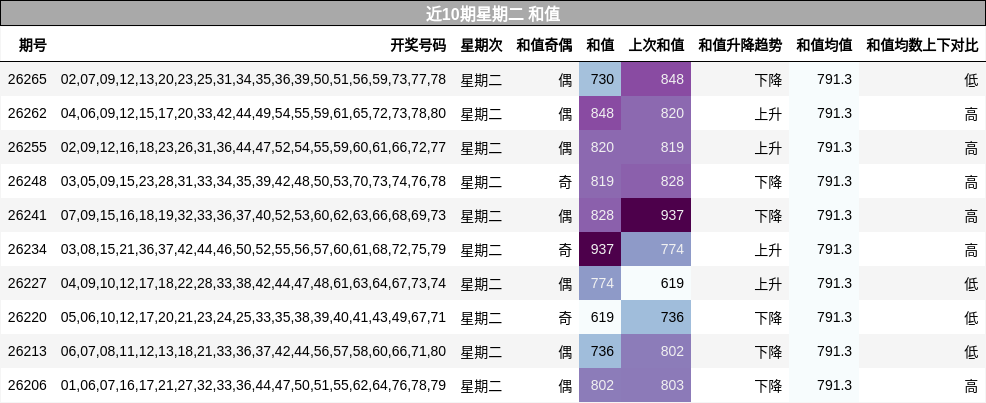Click the 和值 column header
The width and height of the screenshot is (986, 403).
(601, 45)
